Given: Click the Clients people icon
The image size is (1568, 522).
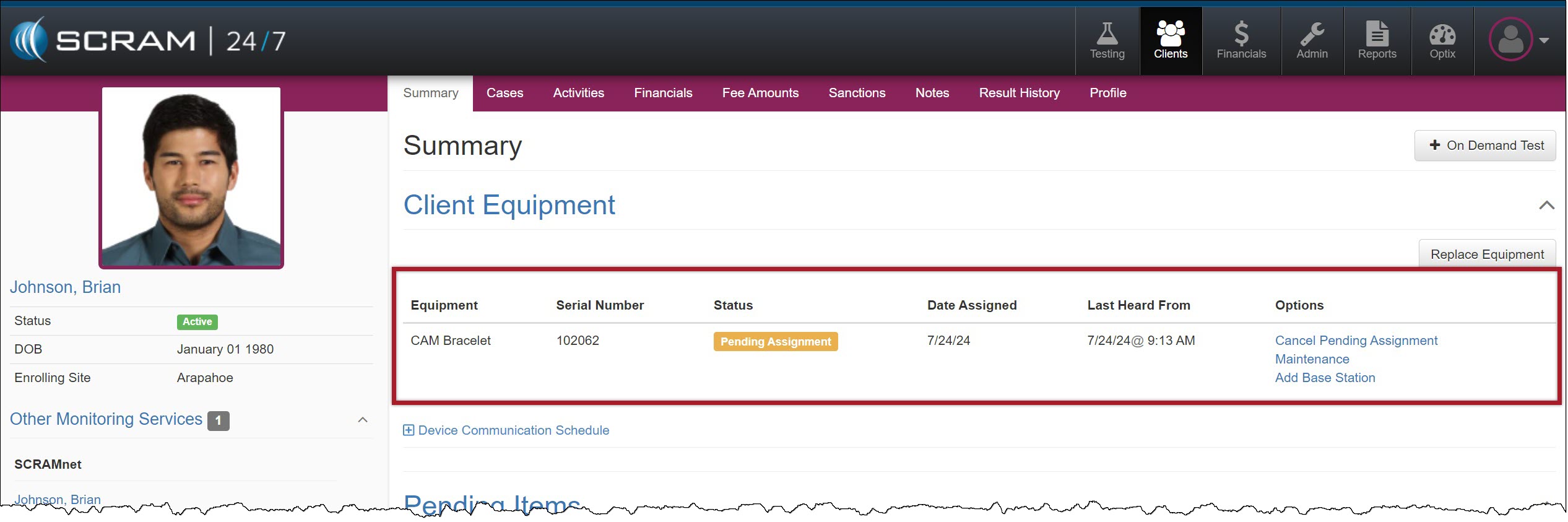Looking at the screenshot, I should (x=1170, y=35).
